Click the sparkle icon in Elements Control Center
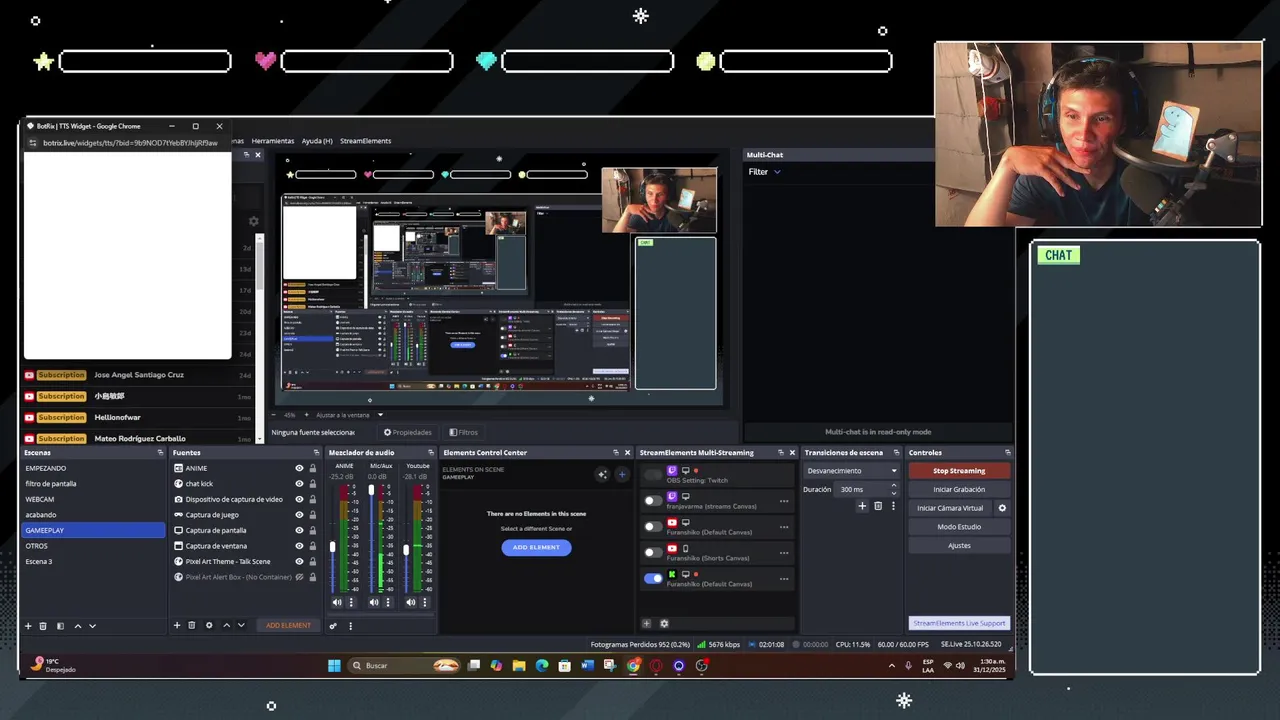Screen dimensions: 1280x720 pyautogui.click(x=602, y=475)
